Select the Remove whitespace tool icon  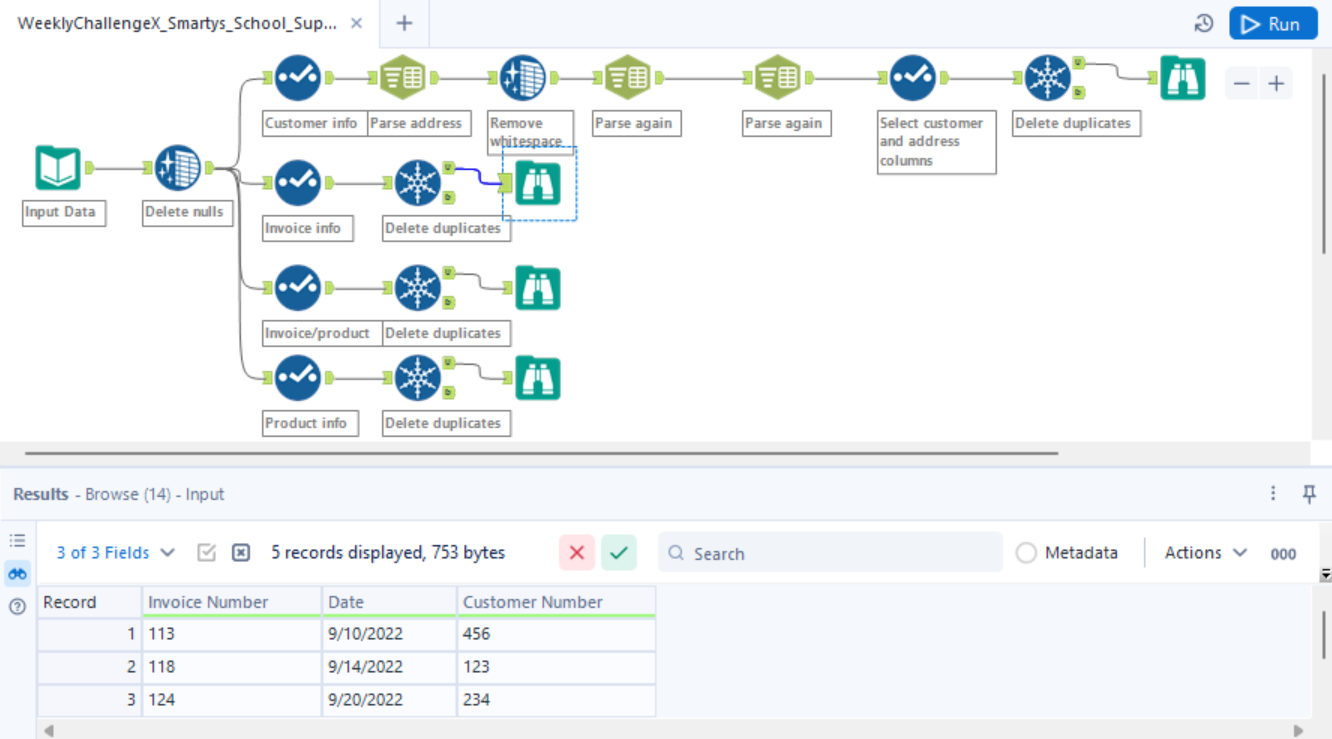522,78
